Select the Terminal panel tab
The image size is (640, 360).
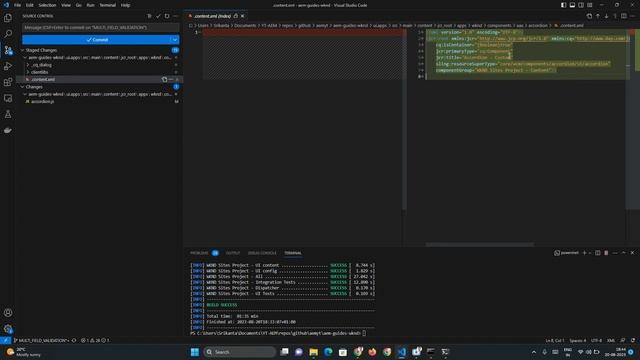tap(293, 253)
